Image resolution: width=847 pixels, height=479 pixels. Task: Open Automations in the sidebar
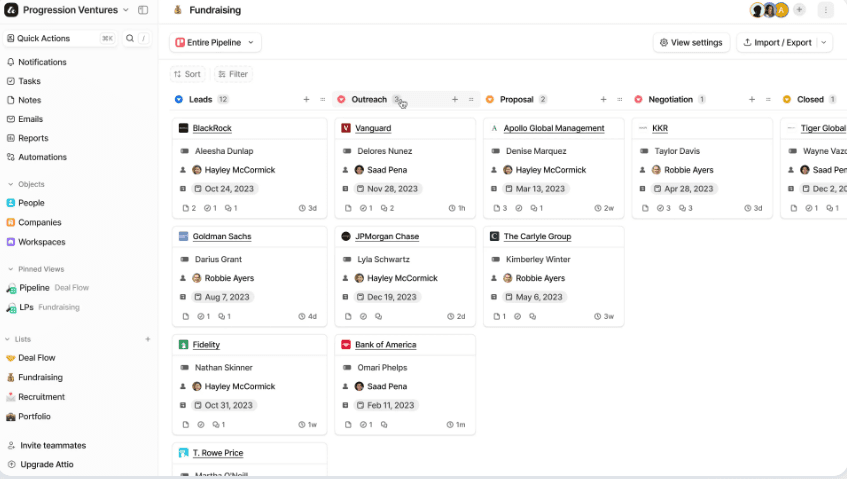(x=42, y=157)
